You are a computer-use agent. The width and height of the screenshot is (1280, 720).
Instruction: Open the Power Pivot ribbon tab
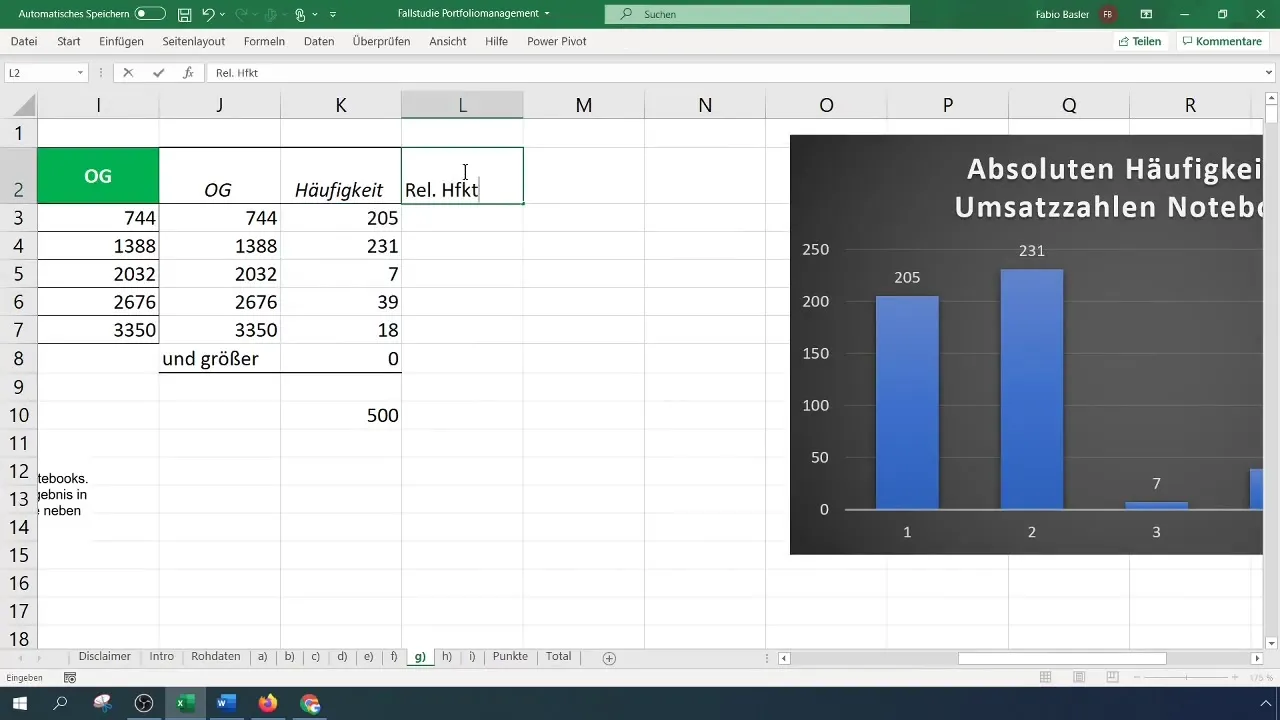coord(556,42)
